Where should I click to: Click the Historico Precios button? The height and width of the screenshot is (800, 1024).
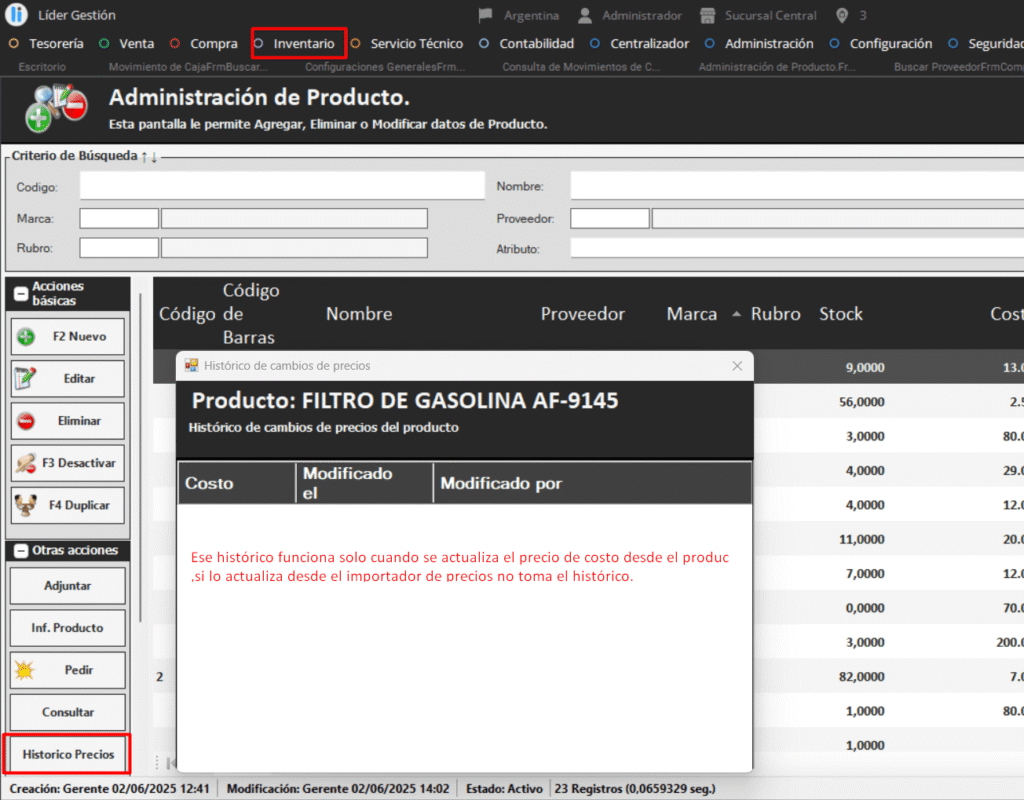(68, 754)
